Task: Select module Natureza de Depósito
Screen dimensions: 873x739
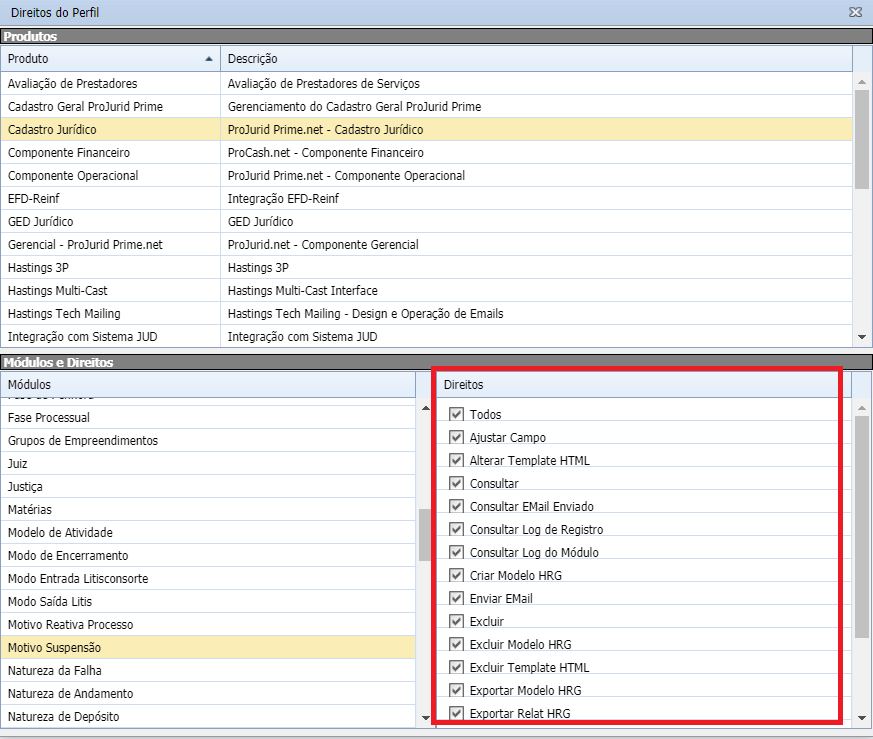Action: (x=208, y=717)
